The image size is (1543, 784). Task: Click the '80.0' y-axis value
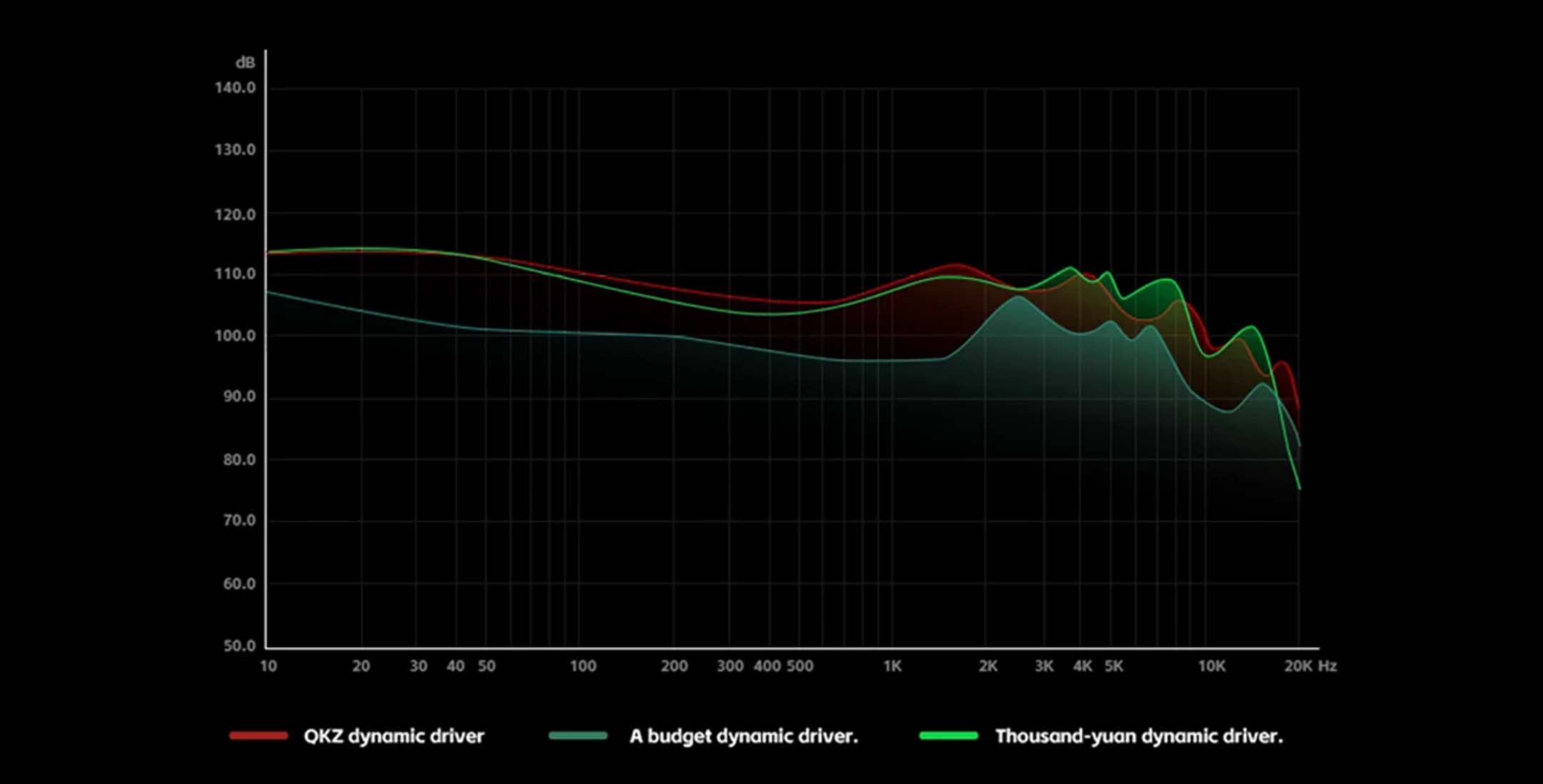(239, 460)
